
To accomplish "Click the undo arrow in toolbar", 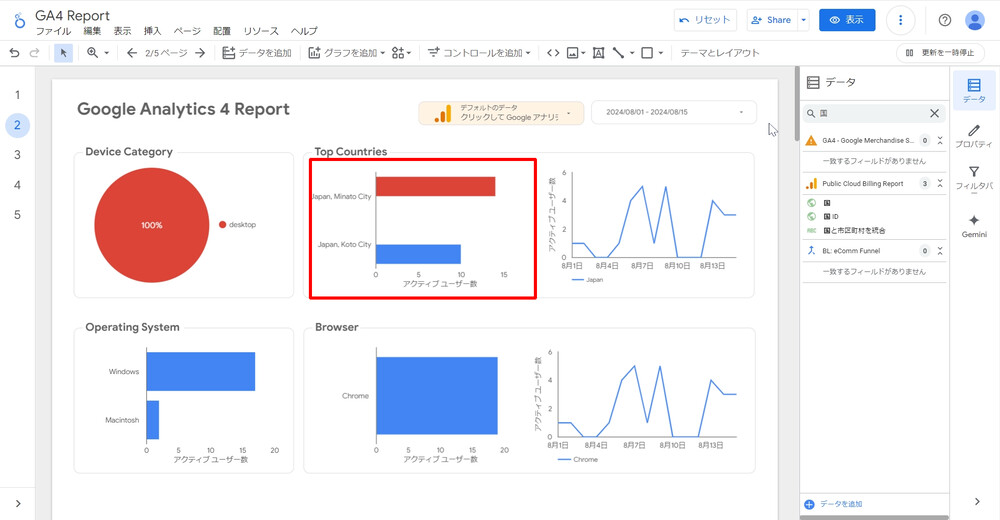I will 14,53.
